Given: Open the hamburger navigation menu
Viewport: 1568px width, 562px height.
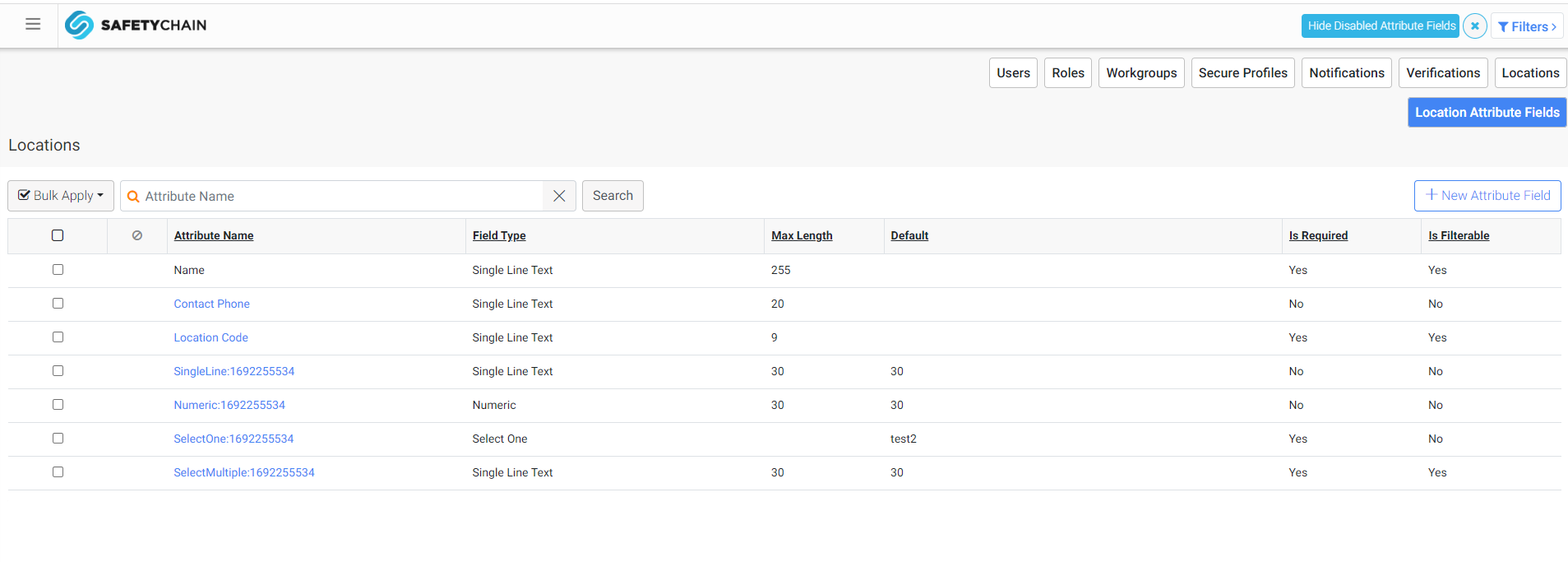Looking at the screenshot, I should click(33, 25).
